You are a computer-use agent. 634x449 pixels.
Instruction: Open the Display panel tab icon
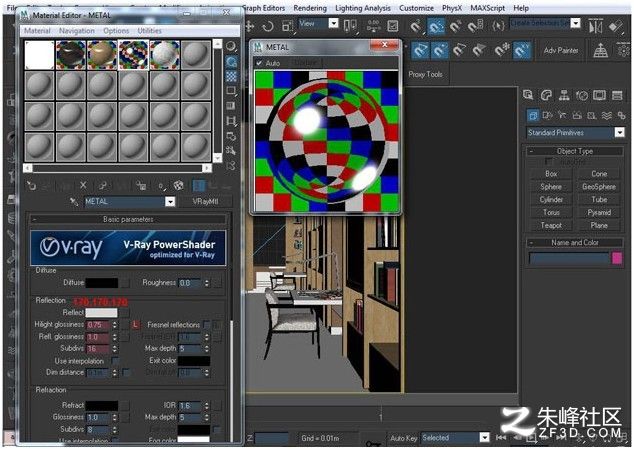pyautogui.click(x=599, y=95)
